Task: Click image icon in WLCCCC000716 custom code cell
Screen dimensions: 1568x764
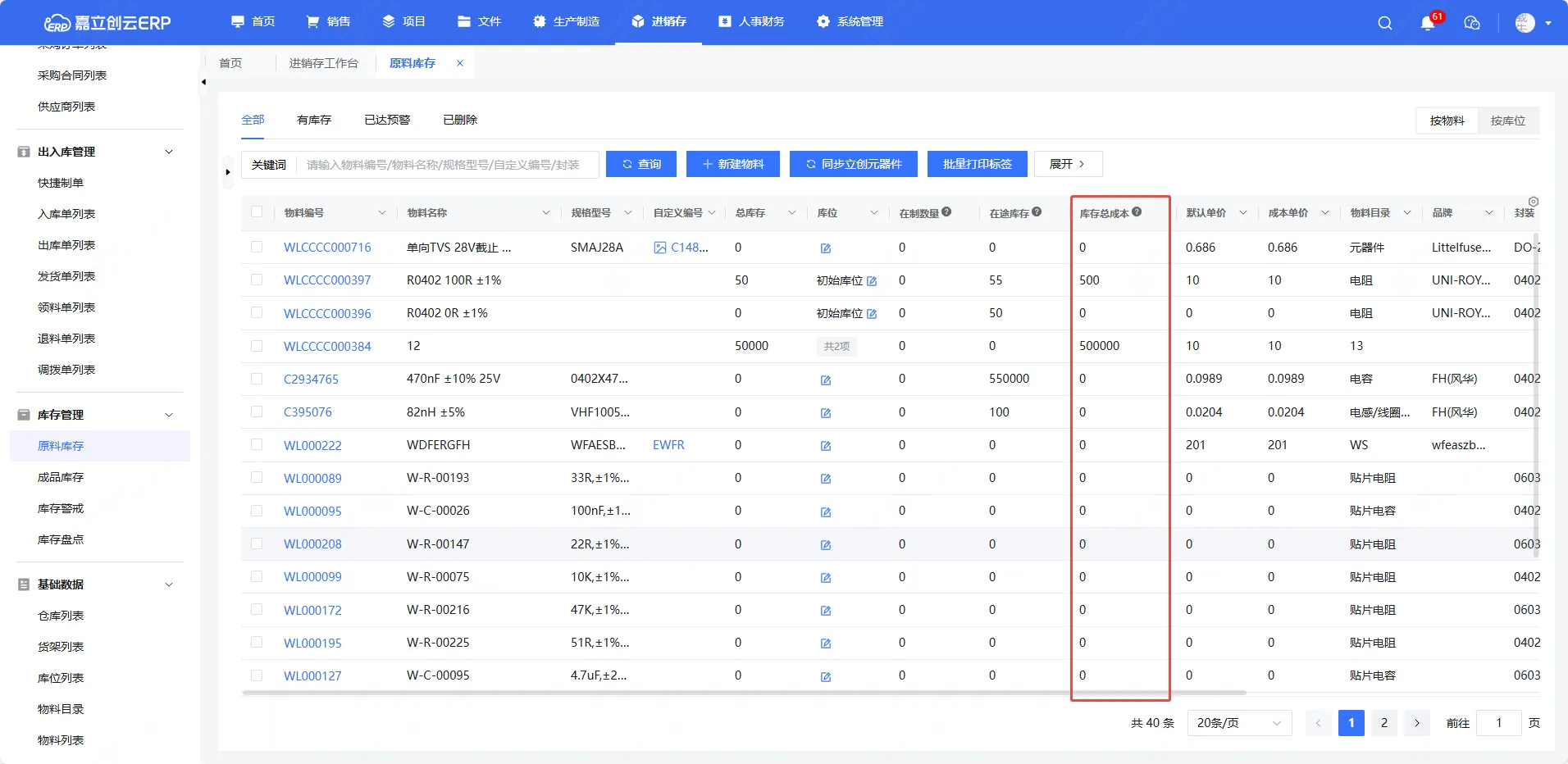Action: 660,248
